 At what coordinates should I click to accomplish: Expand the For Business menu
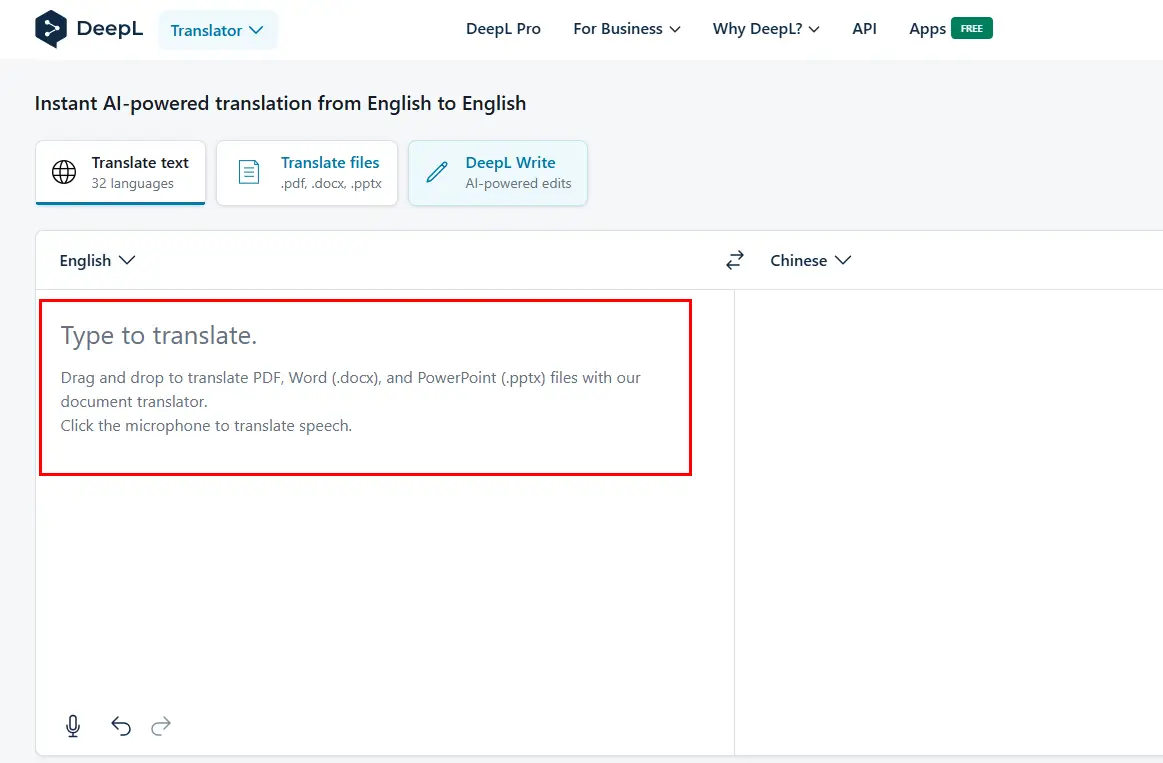pyautogui.click(x=627, y=29)
